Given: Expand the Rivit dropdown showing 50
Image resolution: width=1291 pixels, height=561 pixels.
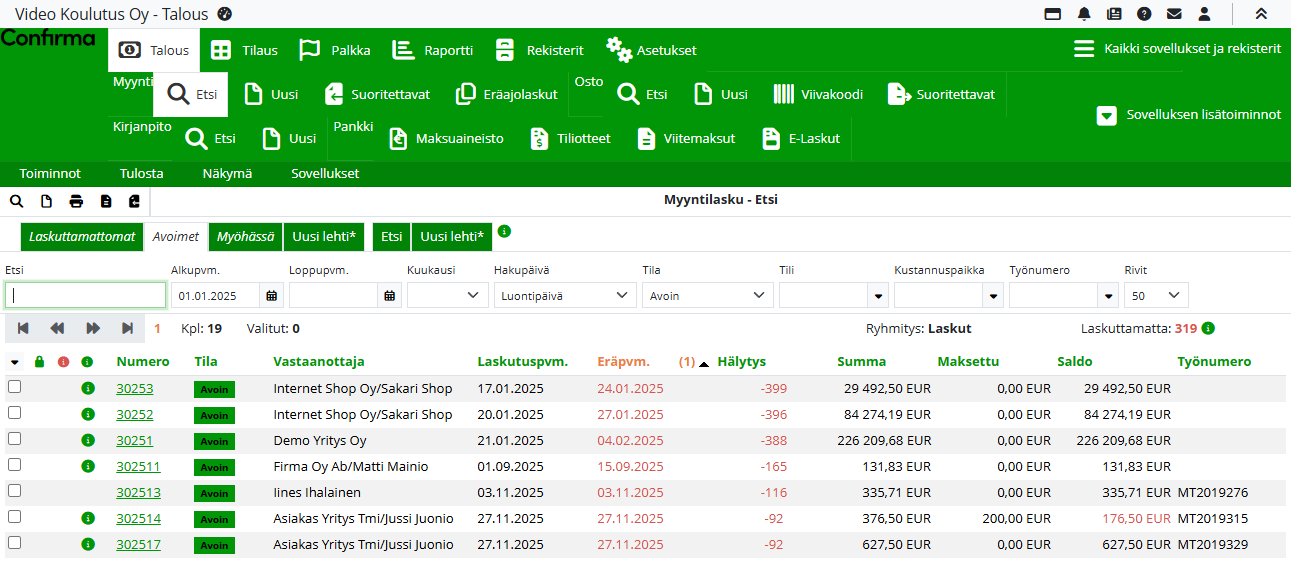Looking at the screenshot, I should (x=1156, y=296).
